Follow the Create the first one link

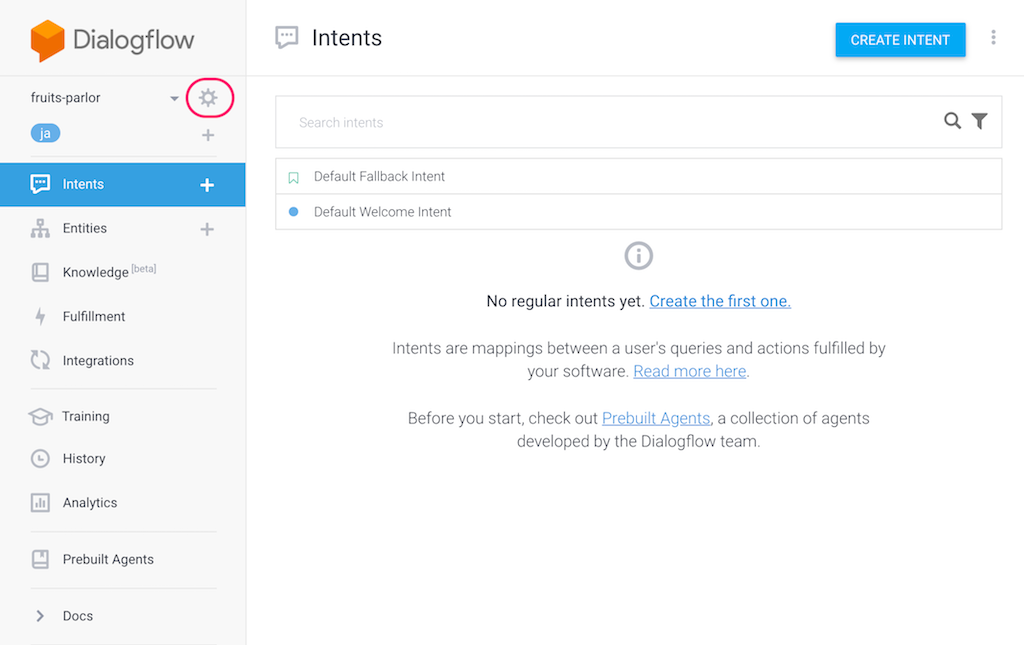point(720,301)
